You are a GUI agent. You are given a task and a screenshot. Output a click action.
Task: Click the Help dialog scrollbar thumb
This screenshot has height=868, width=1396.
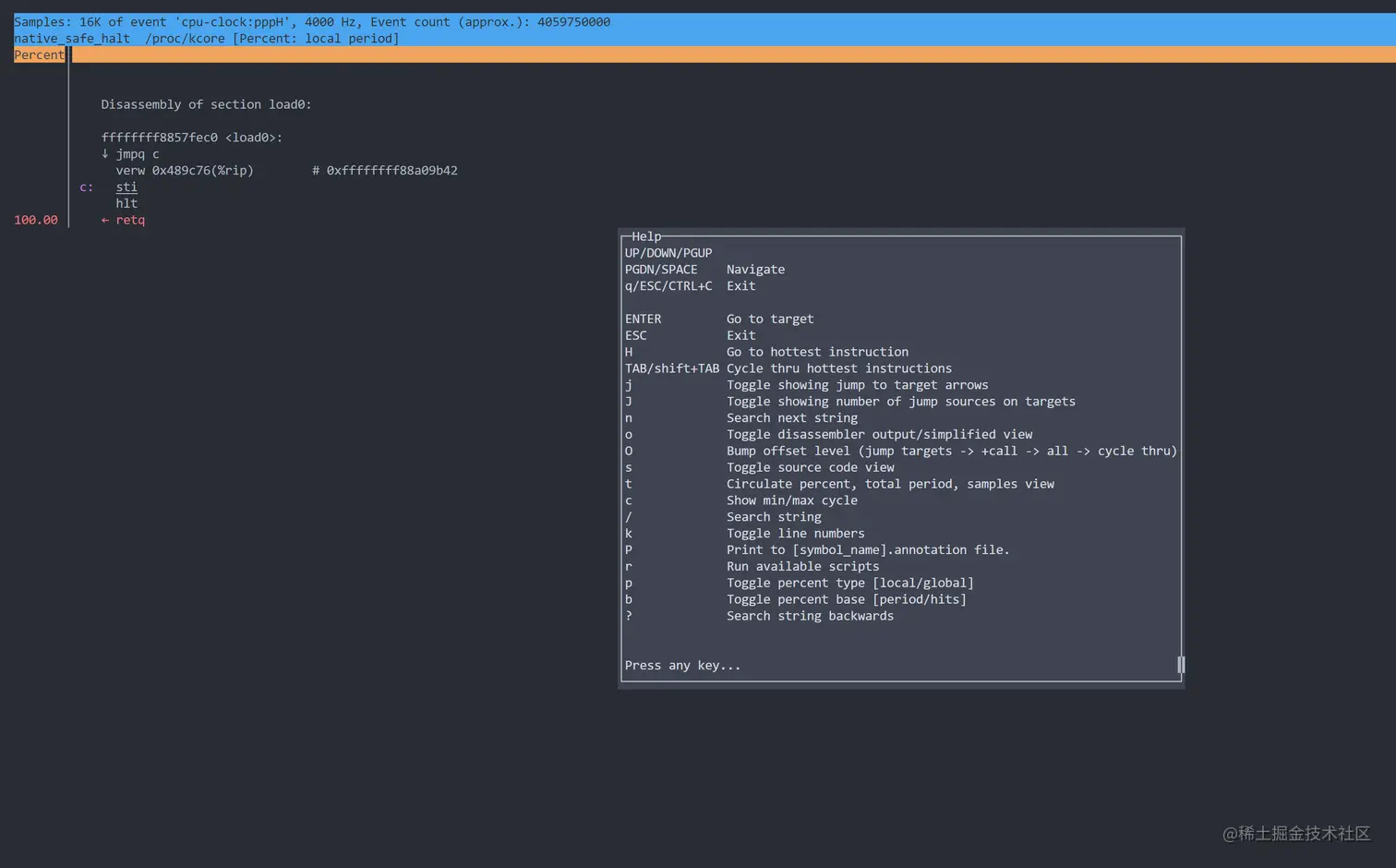point(1181,666)
